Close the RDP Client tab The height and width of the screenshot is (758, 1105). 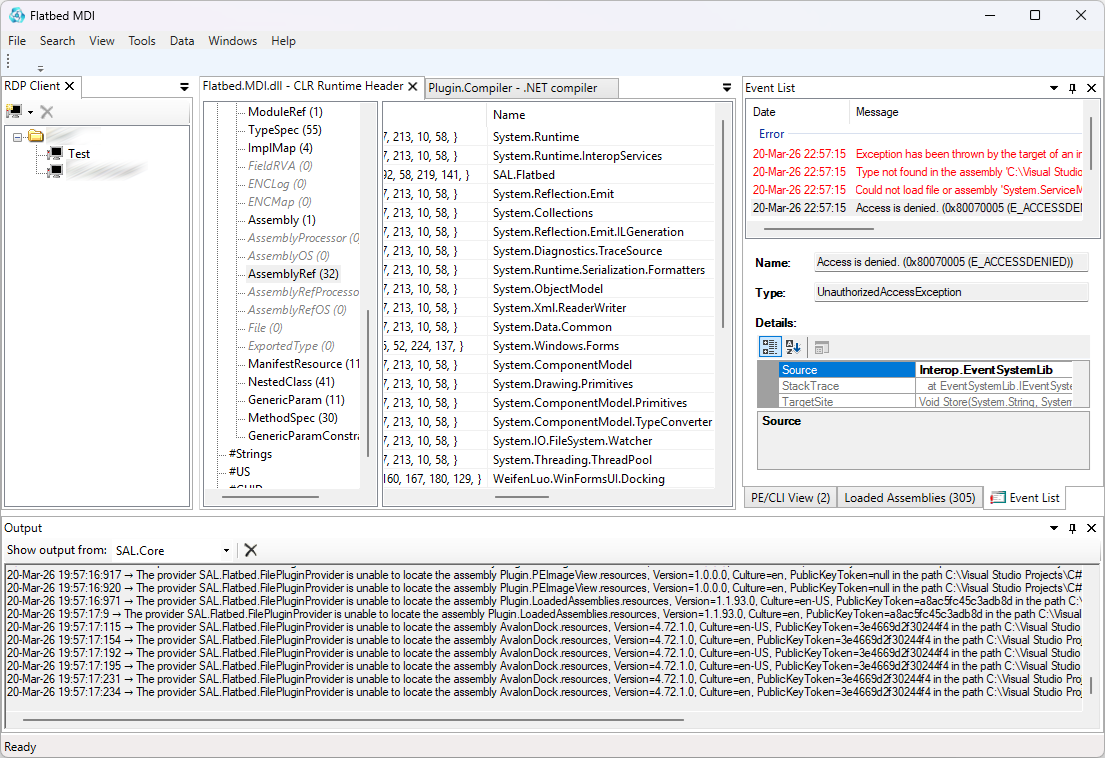click(70, 87)
